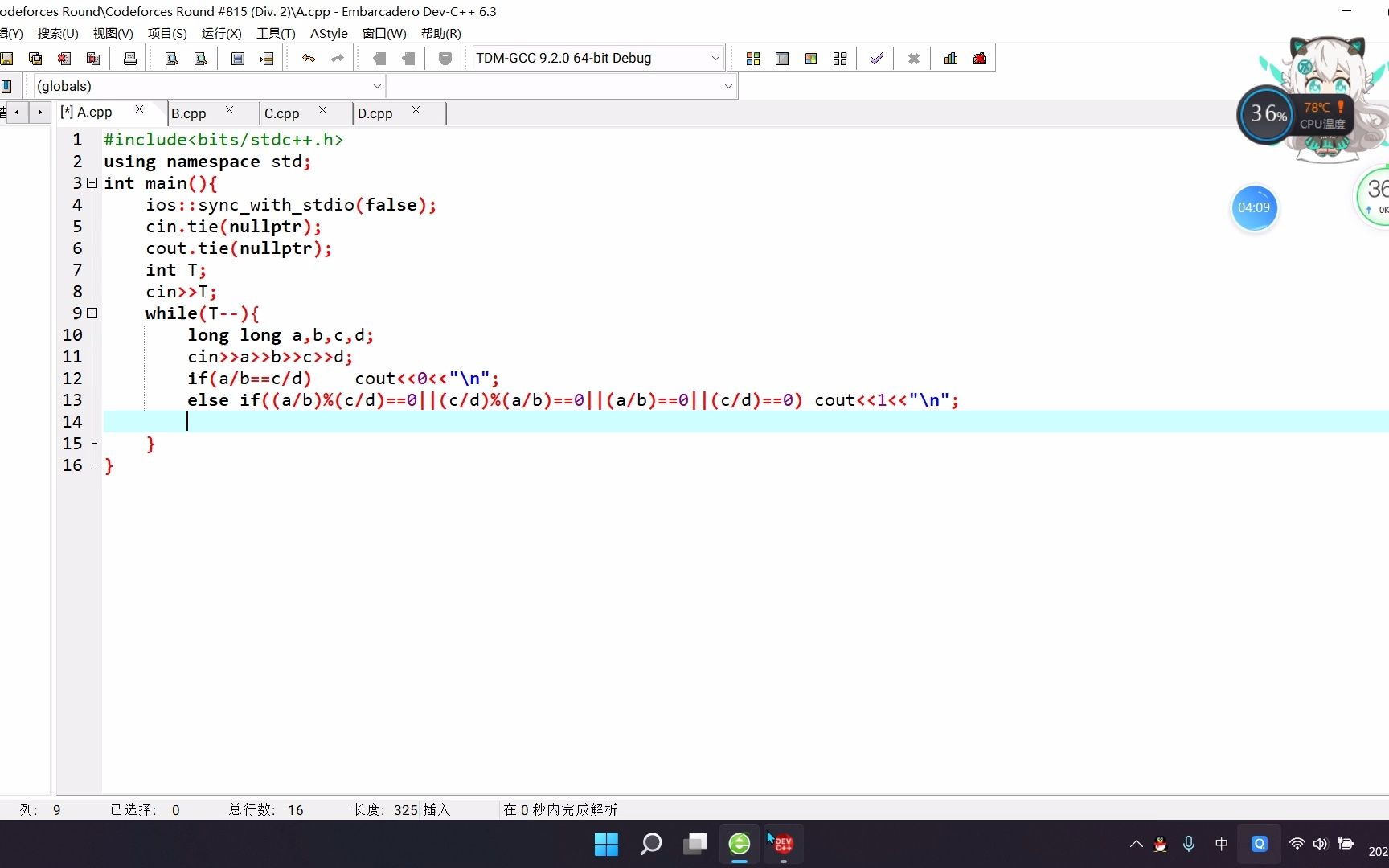Open the TDM-GCC compiler configuration dropdown
The image size is (1389, 868).
coord(714,57)
